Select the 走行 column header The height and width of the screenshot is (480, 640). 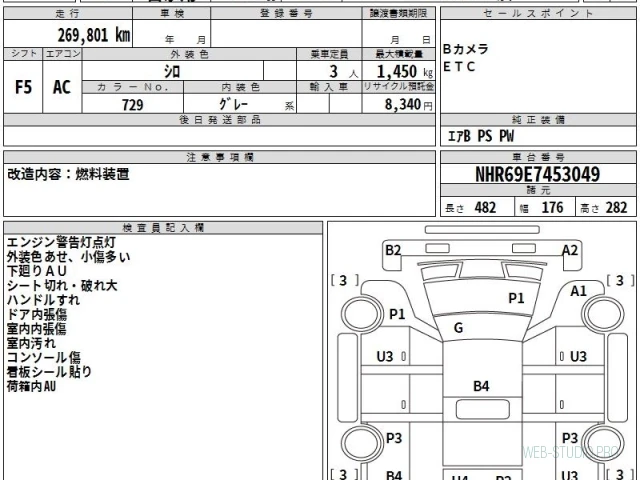68,13
